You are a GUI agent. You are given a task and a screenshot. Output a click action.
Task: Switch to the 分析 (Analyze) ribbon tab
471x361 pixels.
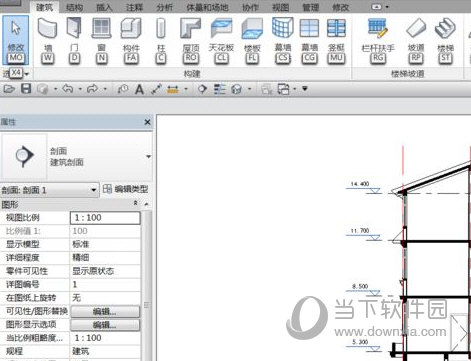click(164, 7)
